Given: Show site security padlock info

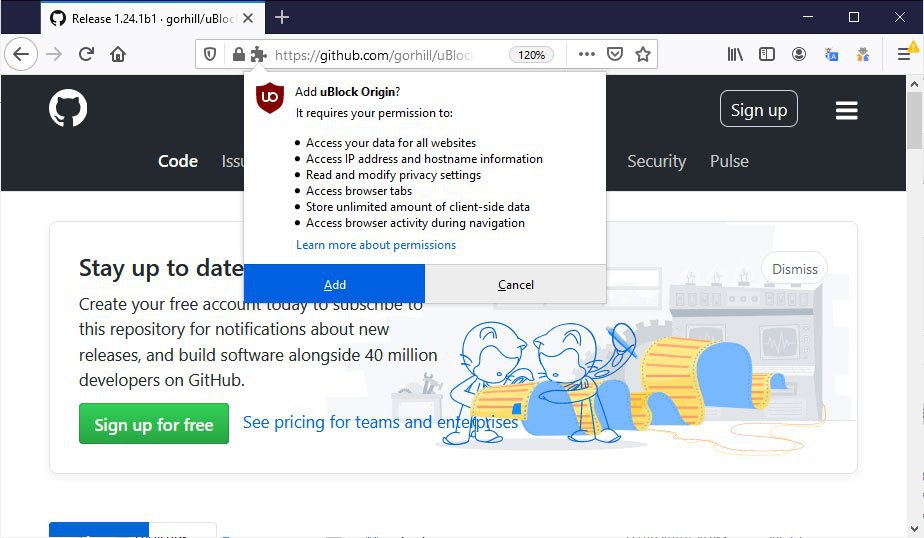Looking at the screenshot, I should (238, 55).
